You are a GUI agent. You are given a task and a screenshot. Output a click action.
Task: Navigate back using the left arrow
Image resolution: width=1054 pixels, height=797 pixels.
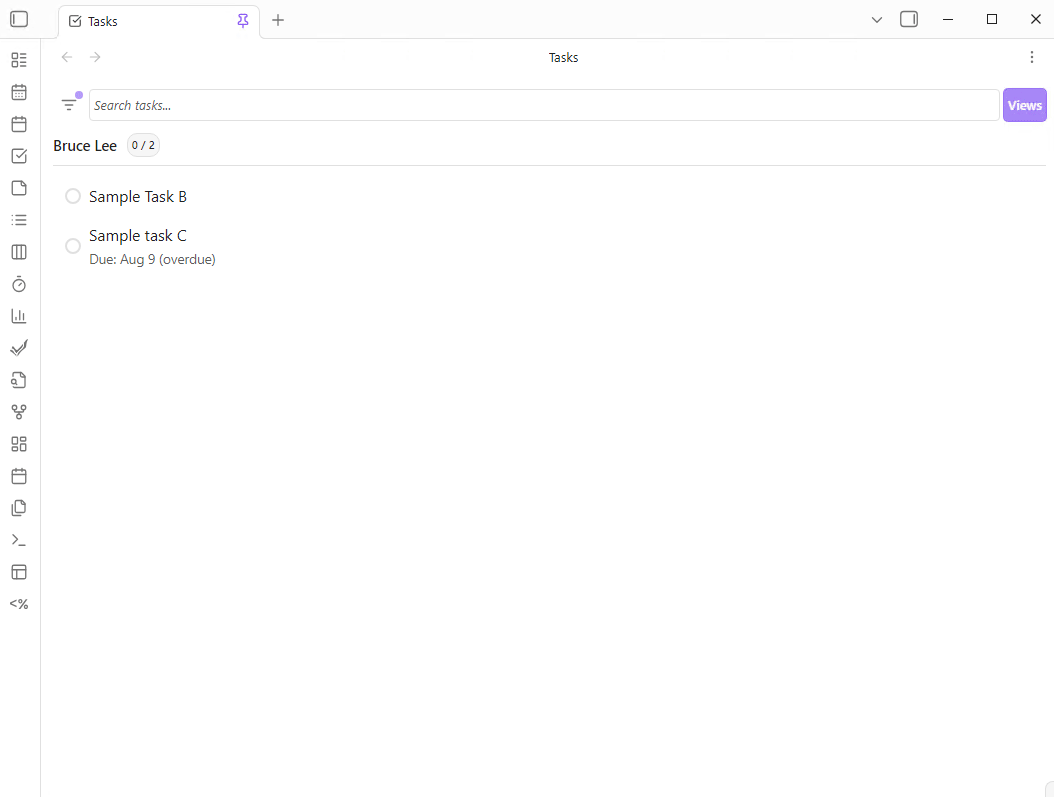tap(66, 57)
